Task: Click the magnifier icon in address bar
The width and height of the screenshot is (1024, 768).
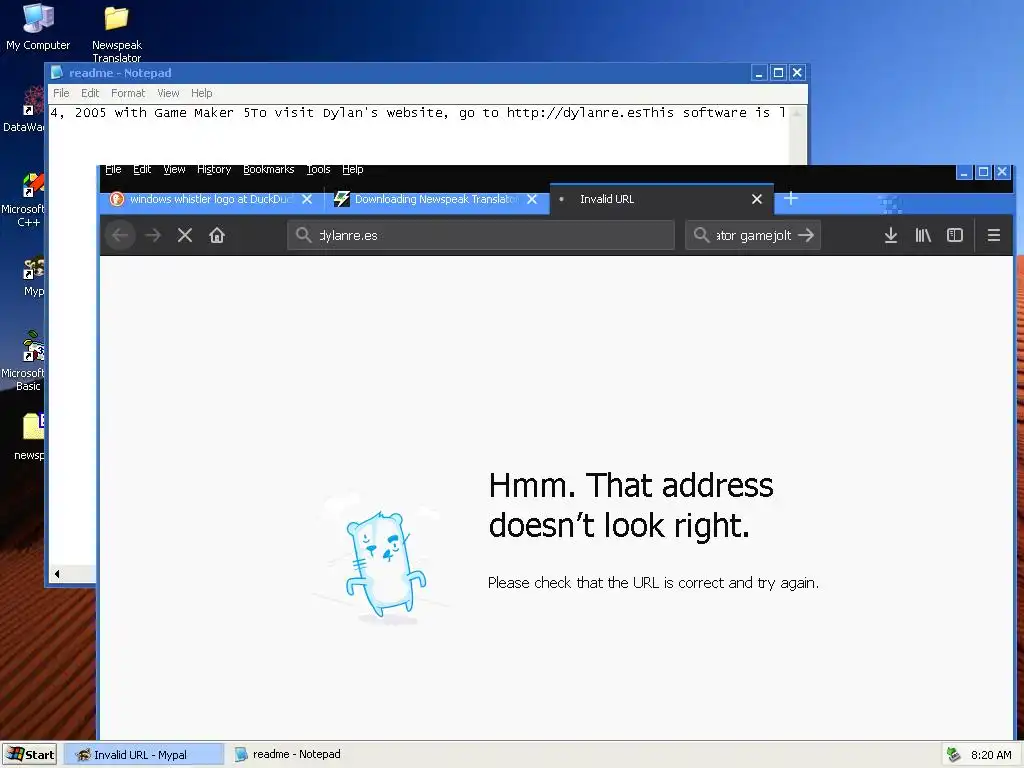Action: (x=303, y=235)
